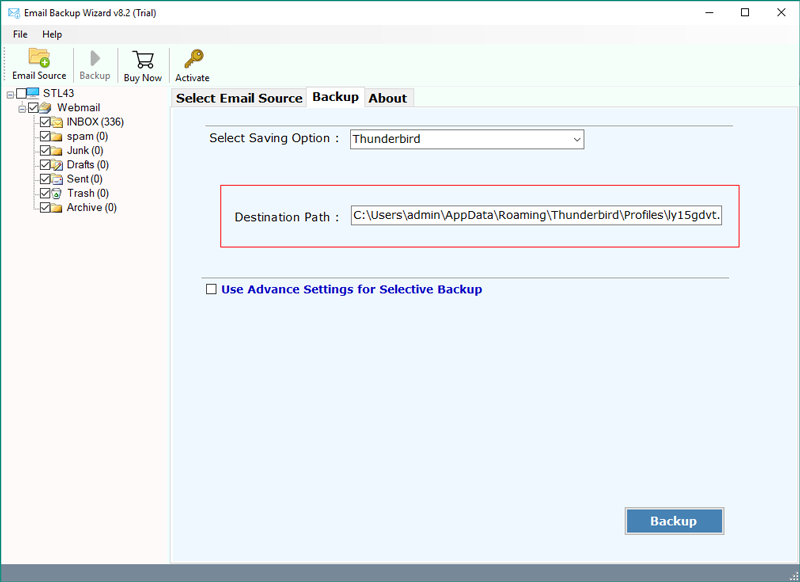
Task: Toggle the Sent folder checkbox
Action: [45, 179]
